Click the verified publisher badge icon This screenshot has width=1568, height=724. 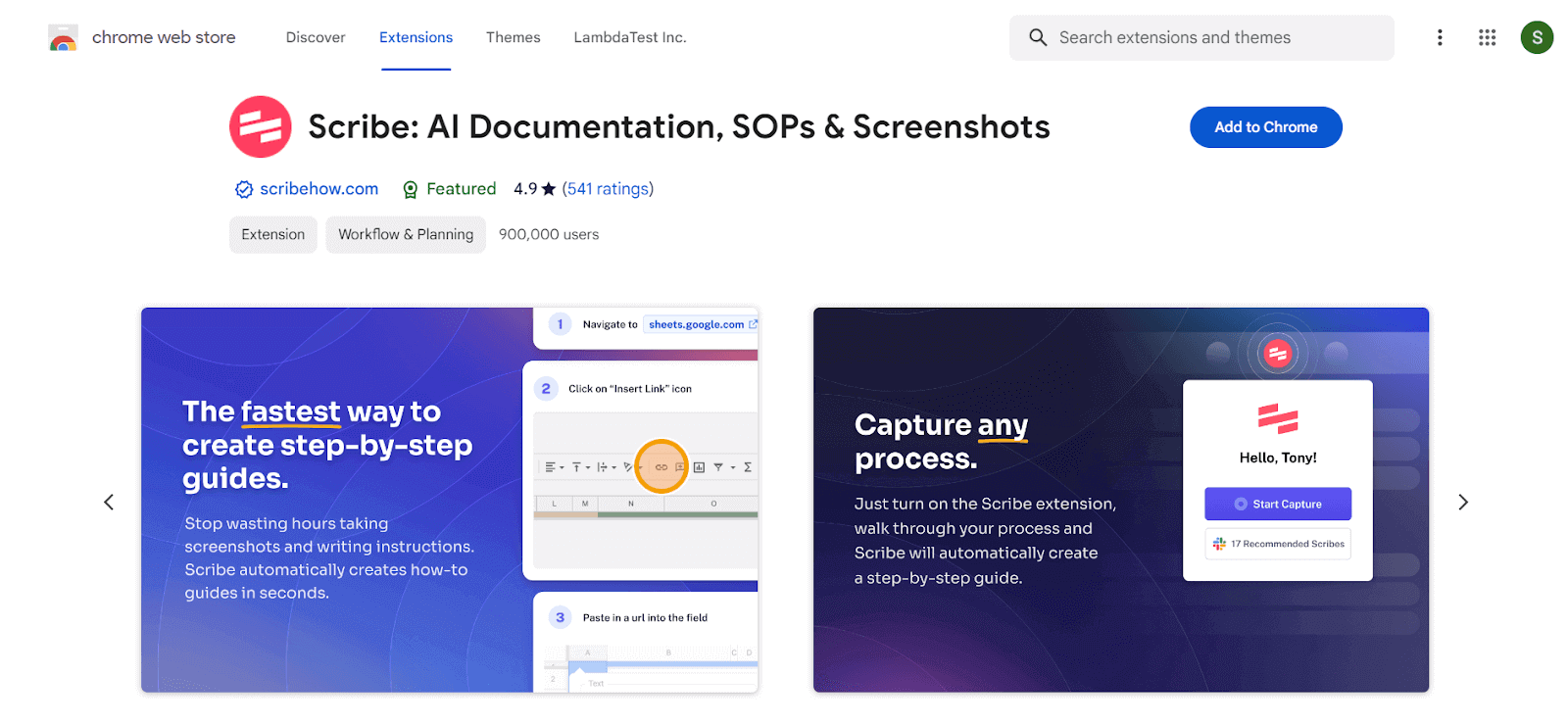(x=244, y=189)
